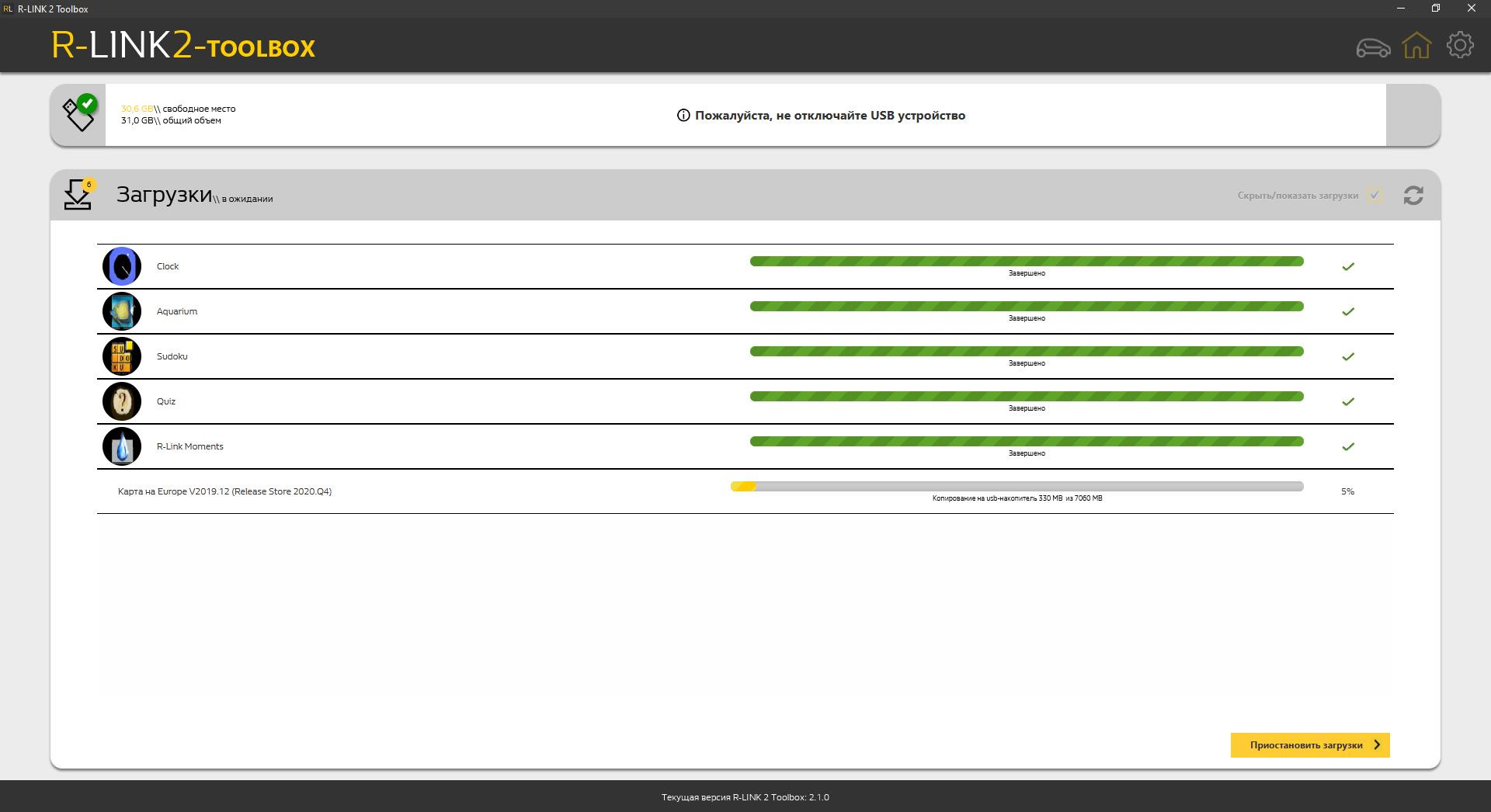Screen dimensions: 1491x812
Task: Click Карта на Europe V2019.12 entry
Action: pyautogui.click(x=225, y=491)
